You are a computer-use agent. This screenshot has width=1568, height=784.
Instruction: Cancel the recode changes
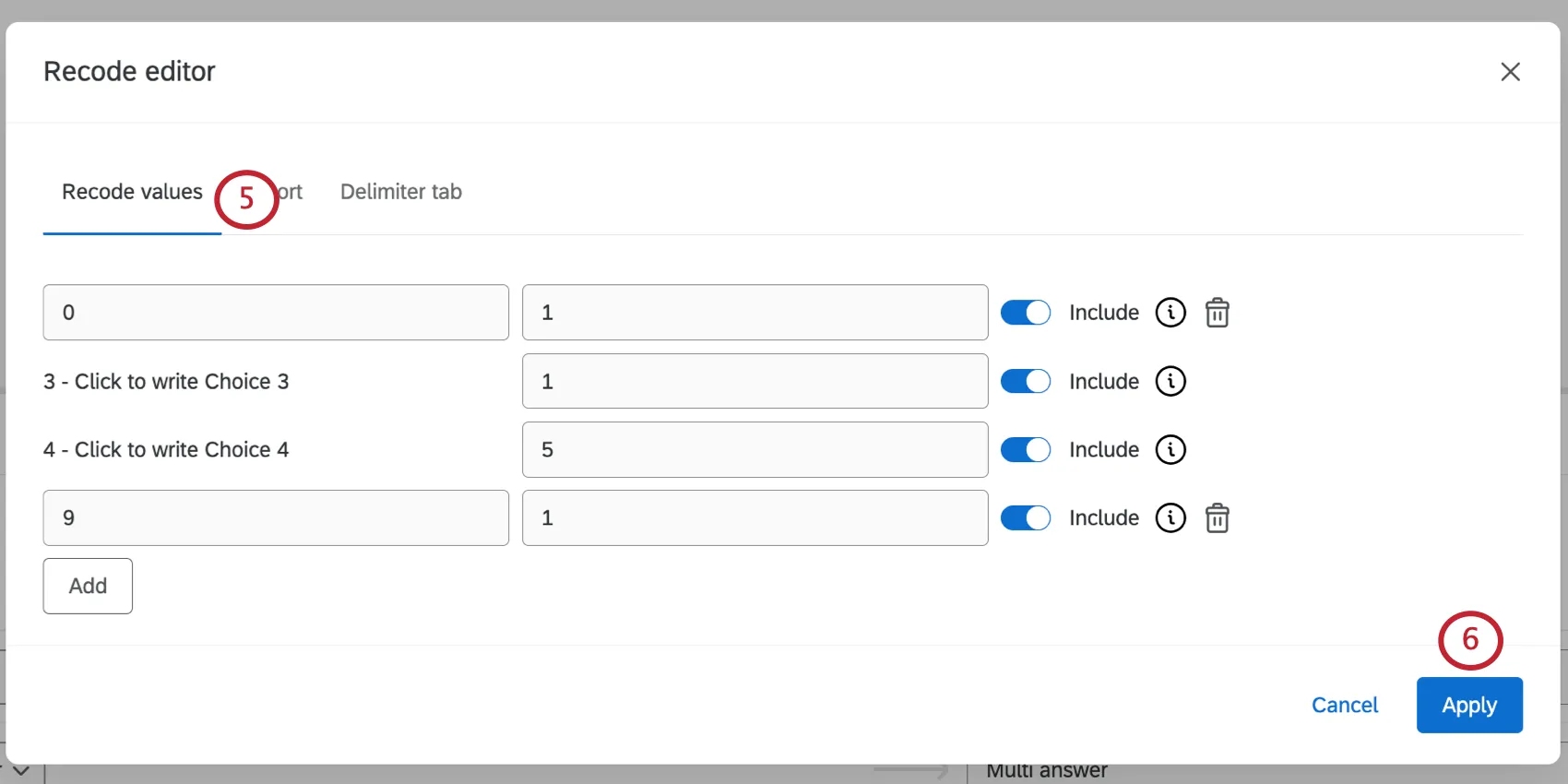coord(1345,706)
